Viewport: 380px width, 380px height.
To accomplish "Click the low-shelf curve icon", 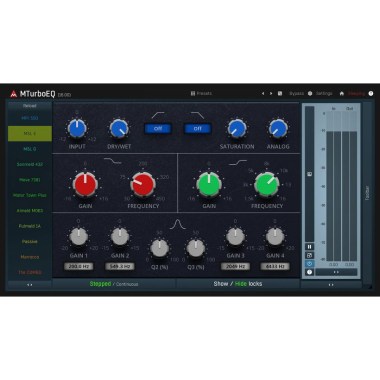I will [x=113, y=161].
